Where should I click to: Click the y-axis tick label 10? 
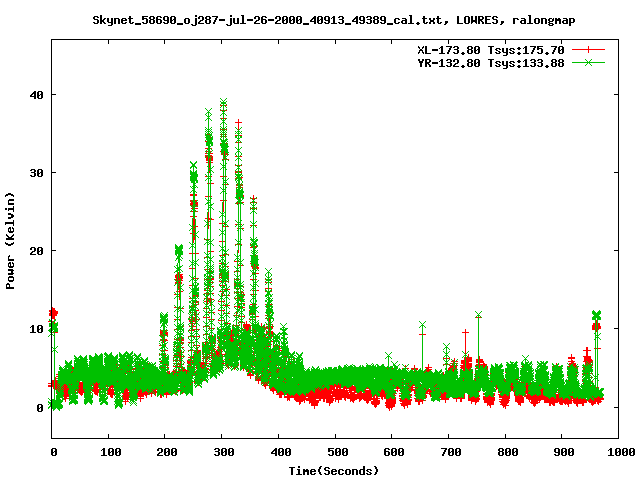pyautogui.click(x=36, y=329)
